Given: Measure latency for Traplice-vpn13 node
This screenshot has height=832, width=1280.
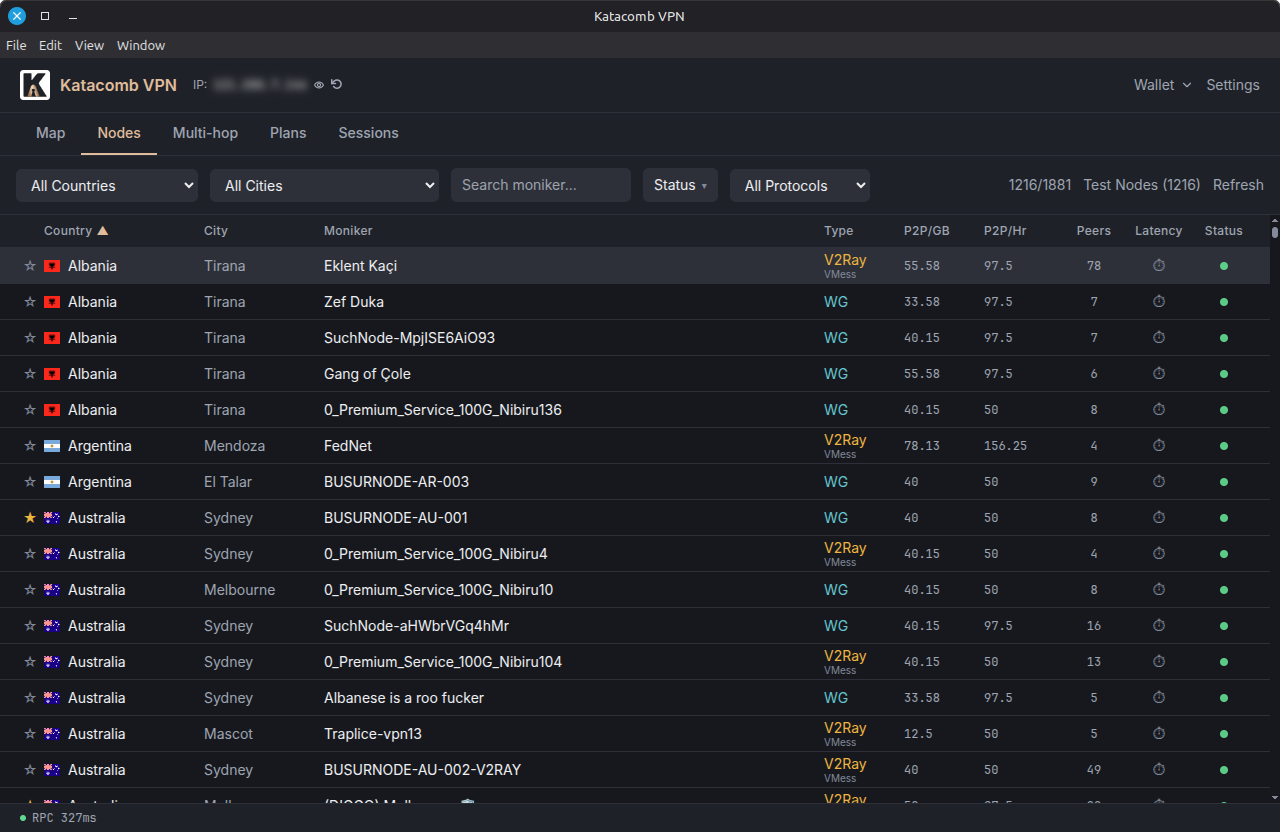Looking at the screenshot, I should pyautogui.click(x=1159, y=734).
